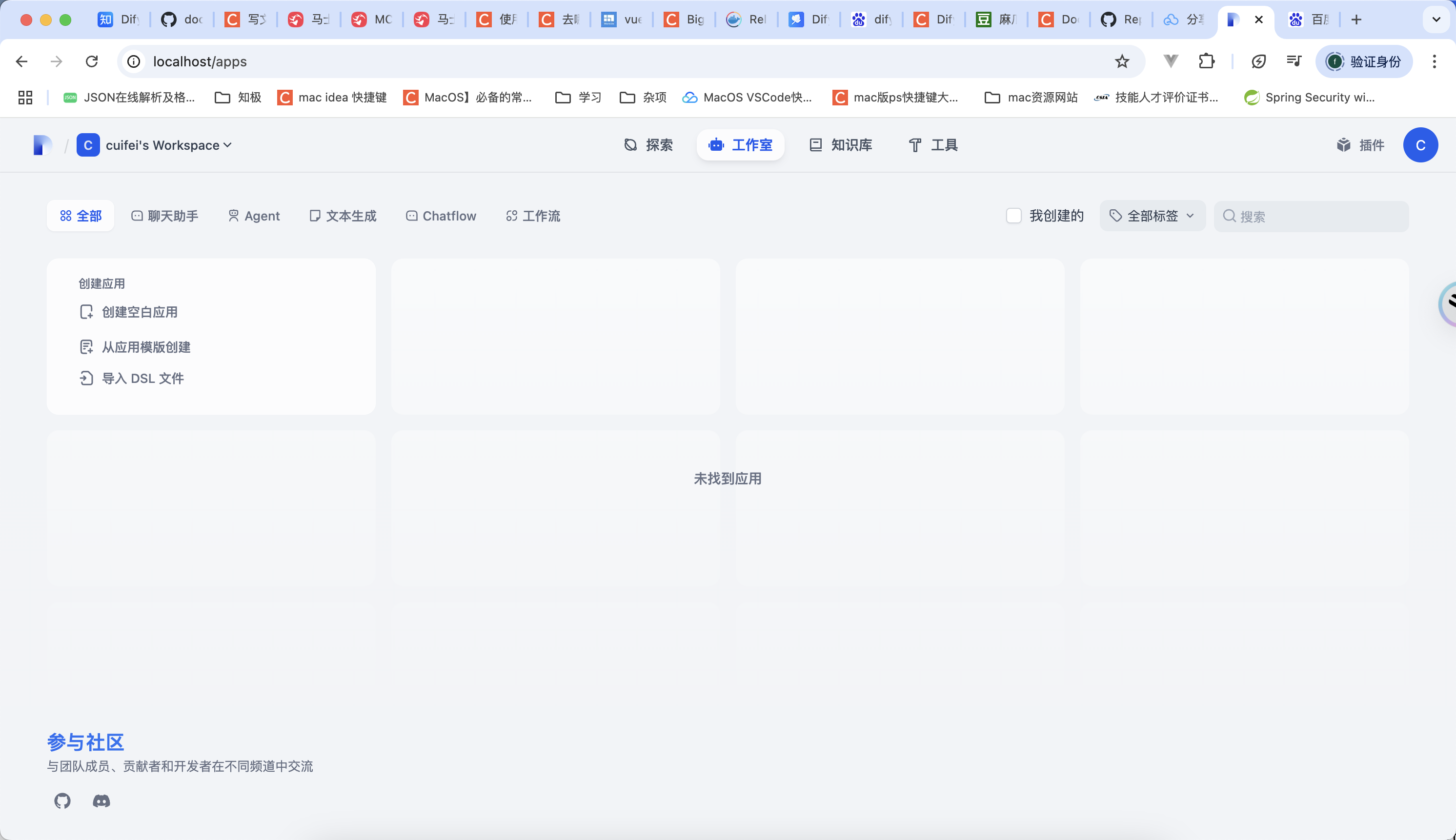Switch to the 知识库 navigation tab
The height and width of the screenshot is (840, 1456).
point(840,145)
